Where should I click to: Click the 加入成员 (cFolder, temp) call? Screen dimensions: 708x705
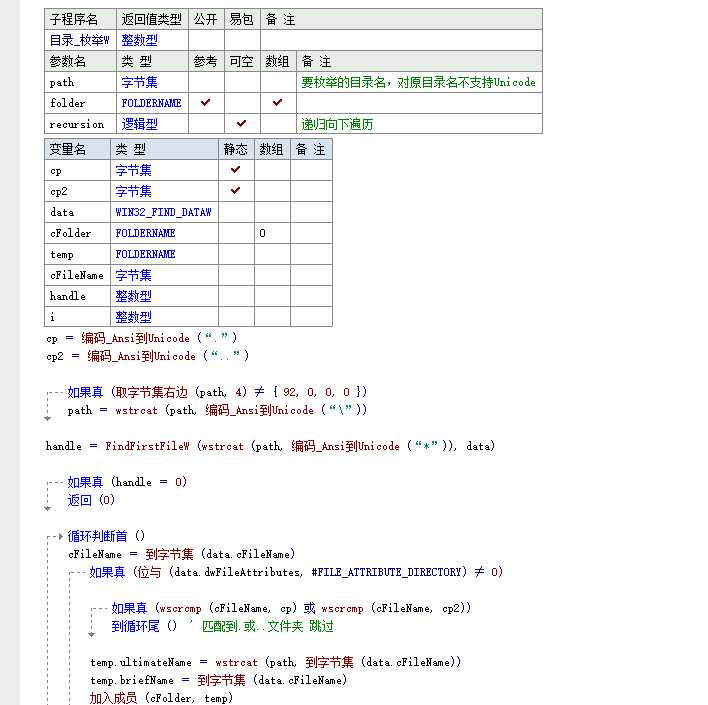pyautogui.click(x=161, y=698)
